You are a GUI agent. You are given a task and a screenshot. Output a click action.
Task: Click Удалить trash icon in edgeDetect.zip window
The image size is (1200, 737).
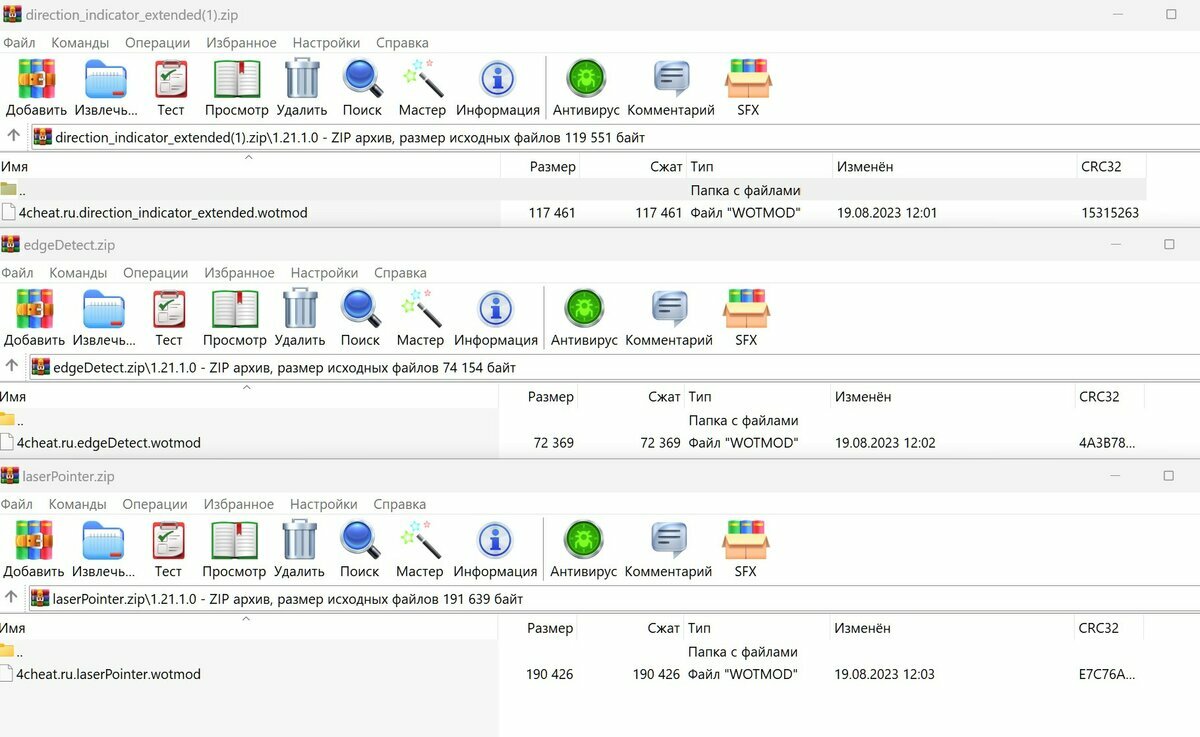point(300,310)
